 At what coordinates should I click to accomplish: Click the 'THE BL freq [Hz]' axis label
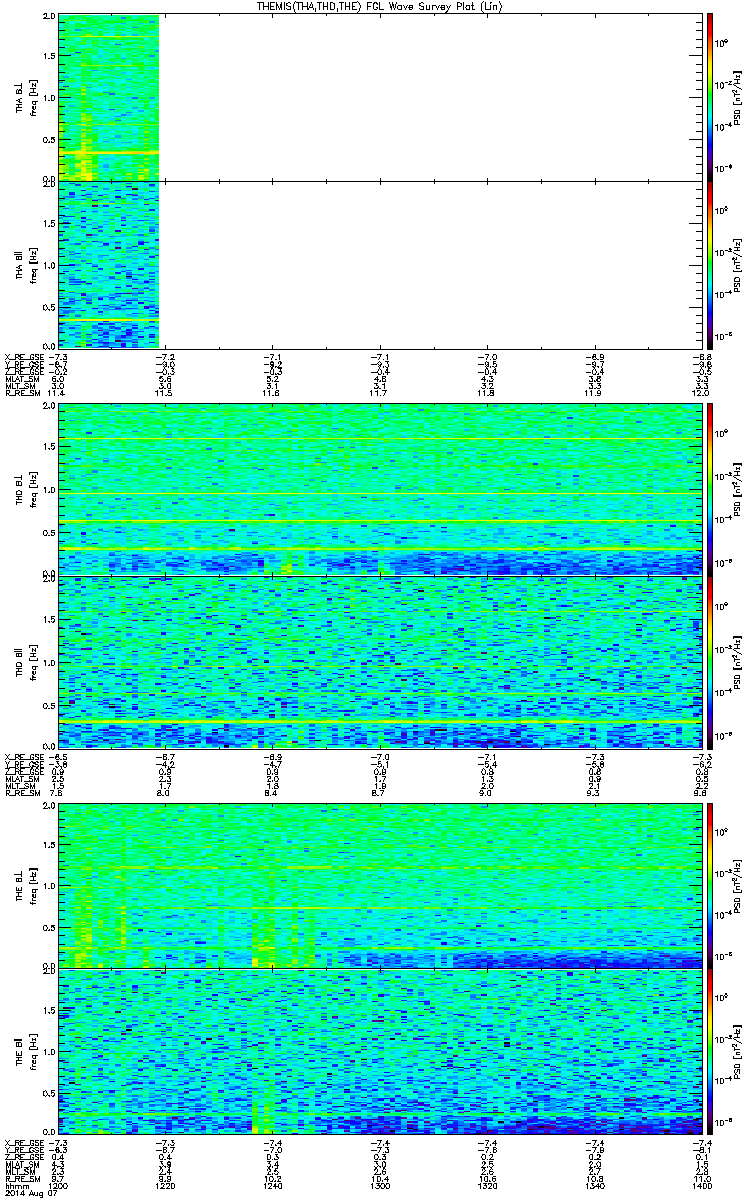click(x=27, y=885)
